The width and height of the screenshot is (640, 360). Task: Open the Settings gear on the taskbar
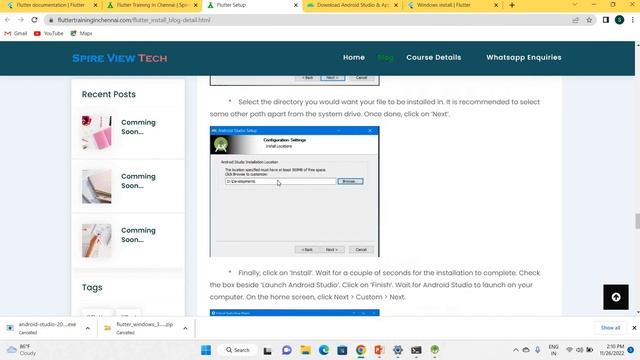click(398, 350)
